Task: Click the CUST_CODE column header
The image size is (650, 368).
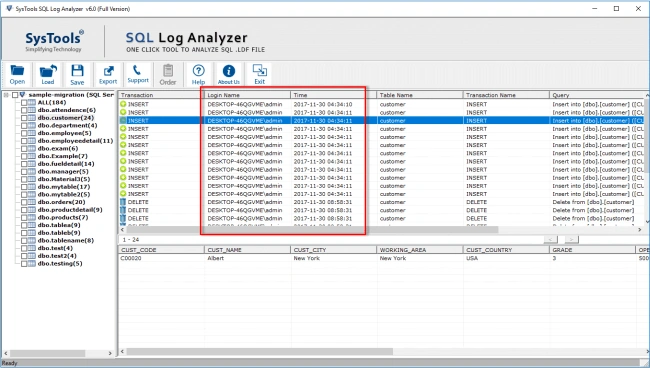Action: (x=161, y=250)
